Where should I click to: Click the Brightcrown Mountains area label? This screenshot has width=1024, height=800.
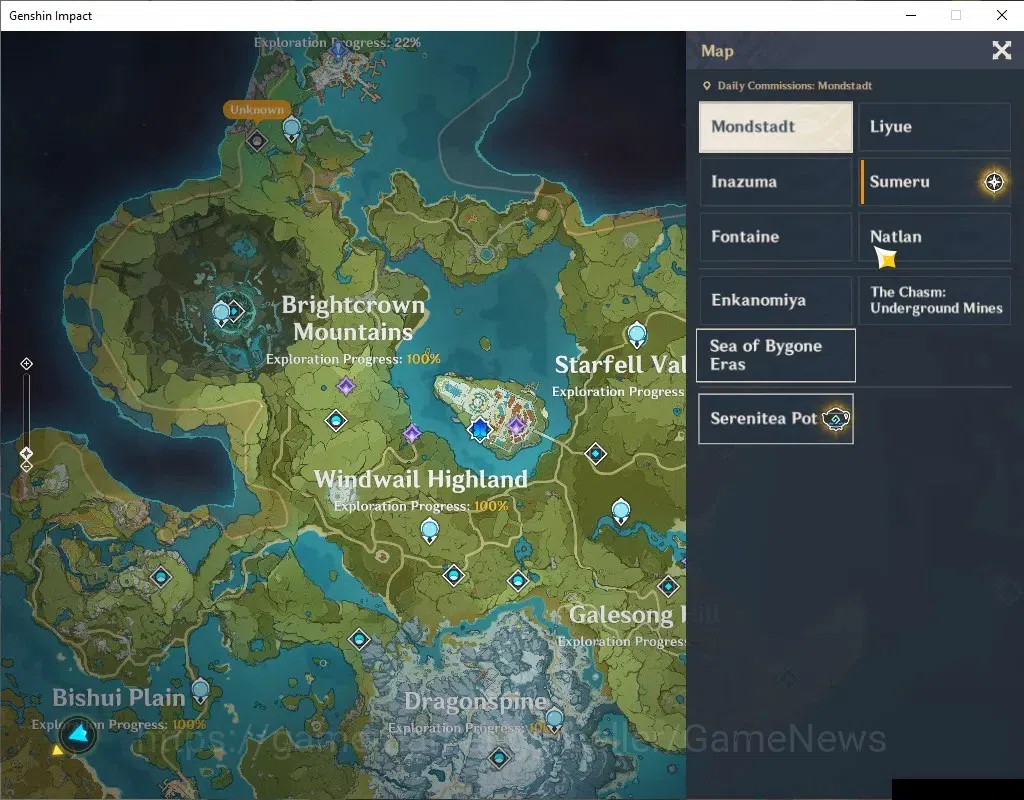point(353,318)
